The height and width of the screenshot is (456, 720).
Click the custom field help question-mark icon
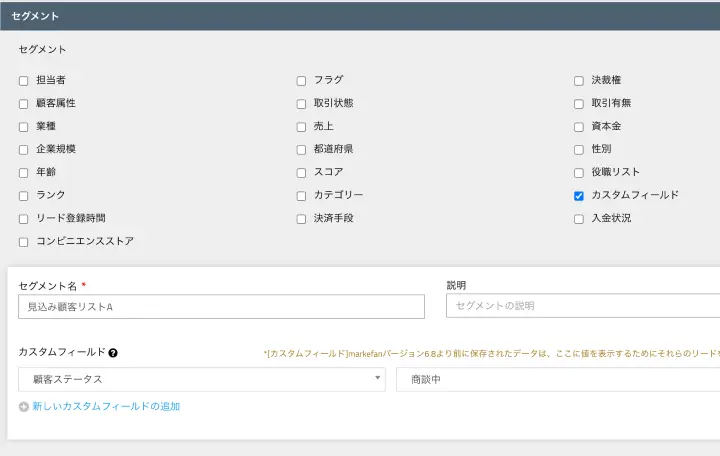[113, 353]
